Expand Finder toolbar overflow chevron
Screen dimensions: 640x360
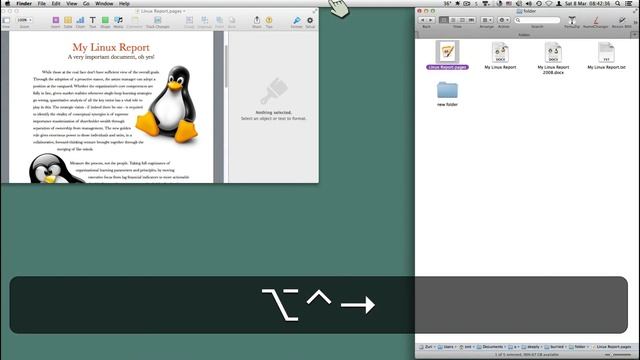[636, 22]
